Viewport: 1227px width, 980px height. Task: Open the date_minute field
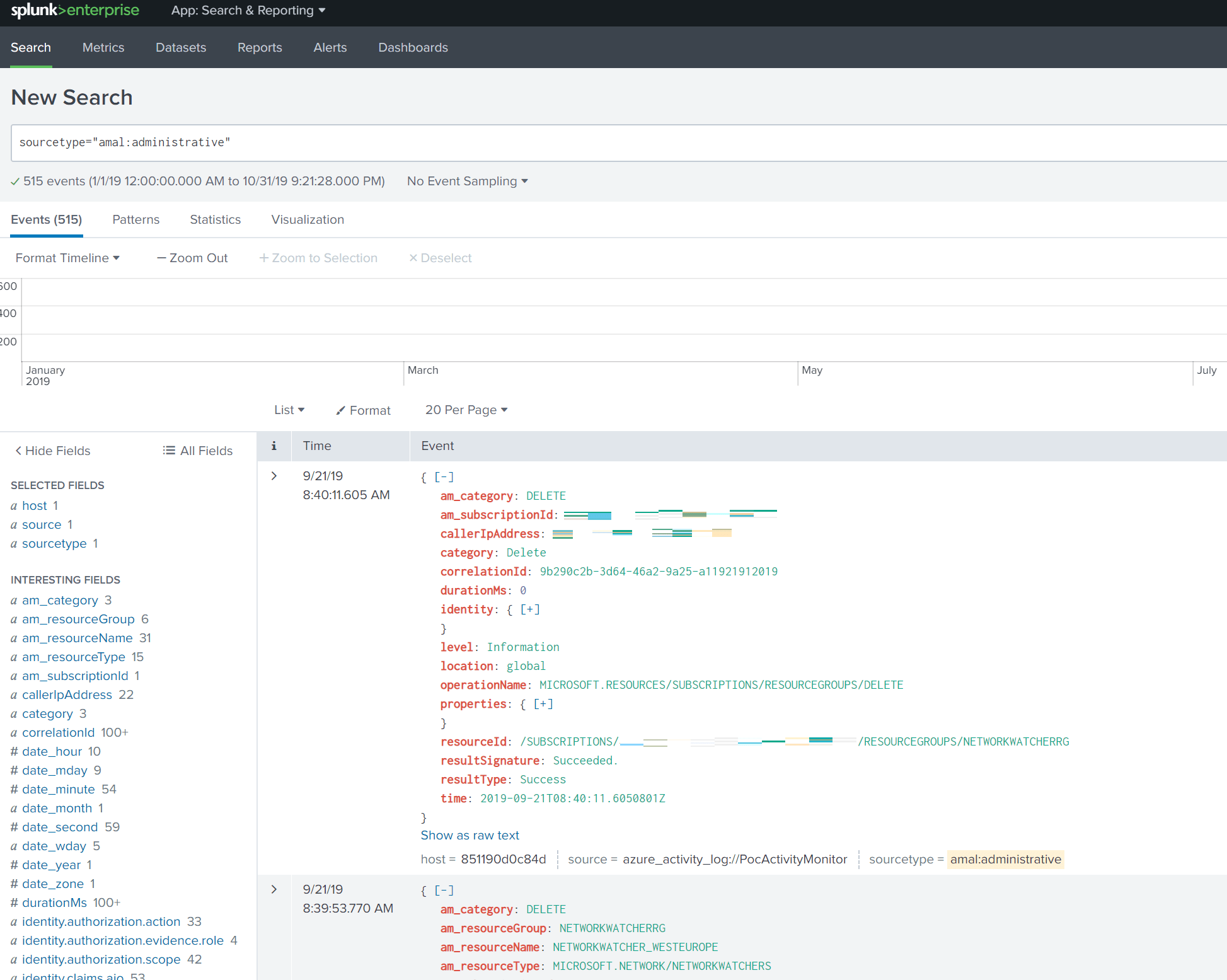[x=58, y=789]
